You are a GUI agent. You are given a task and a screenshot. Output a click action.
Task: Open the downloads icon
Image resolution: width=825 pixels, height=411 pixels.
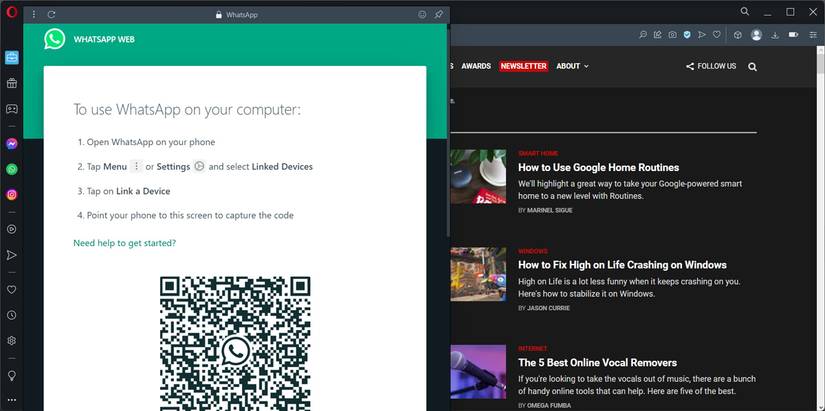(774, 35)
